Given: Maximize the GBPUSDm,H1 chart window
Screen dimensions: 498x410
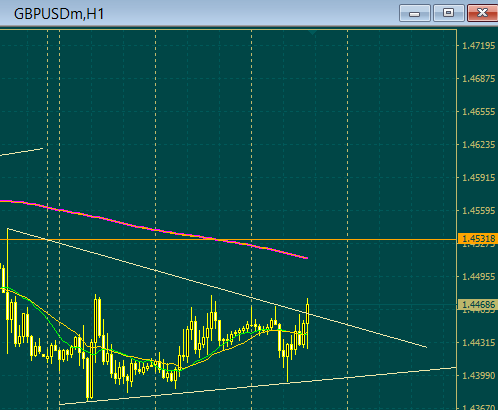Looking at the screenshot, I should tap(449, 13).
